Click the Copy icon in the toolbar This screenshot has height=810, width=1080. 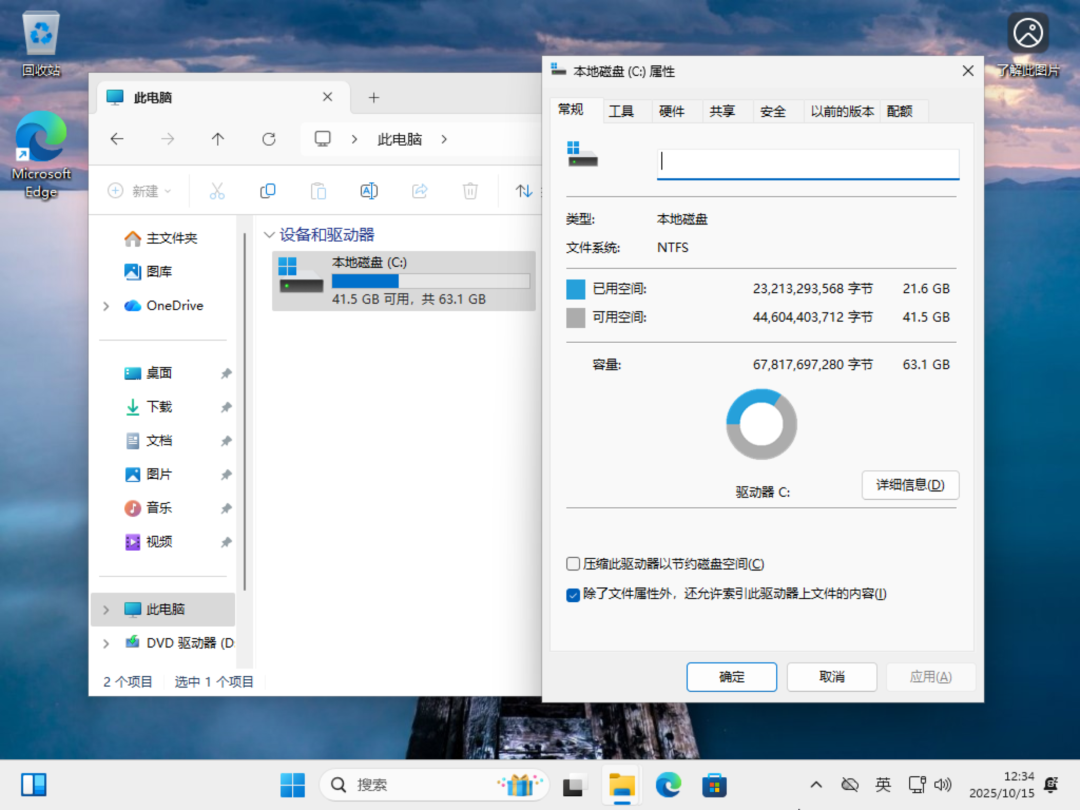tap(268, 190)
